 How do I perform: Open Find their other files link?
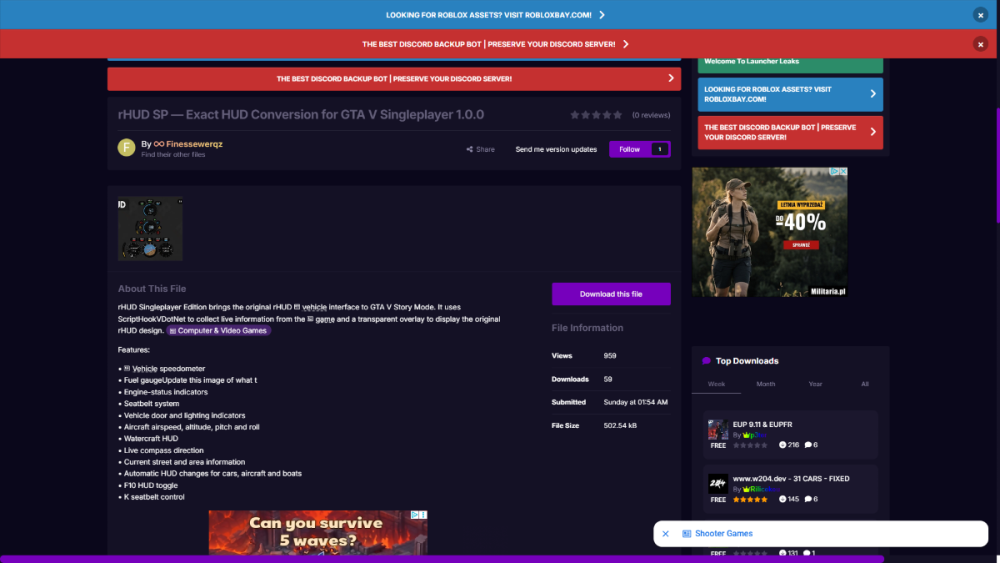pyautogui.click(x=173, y=155)
